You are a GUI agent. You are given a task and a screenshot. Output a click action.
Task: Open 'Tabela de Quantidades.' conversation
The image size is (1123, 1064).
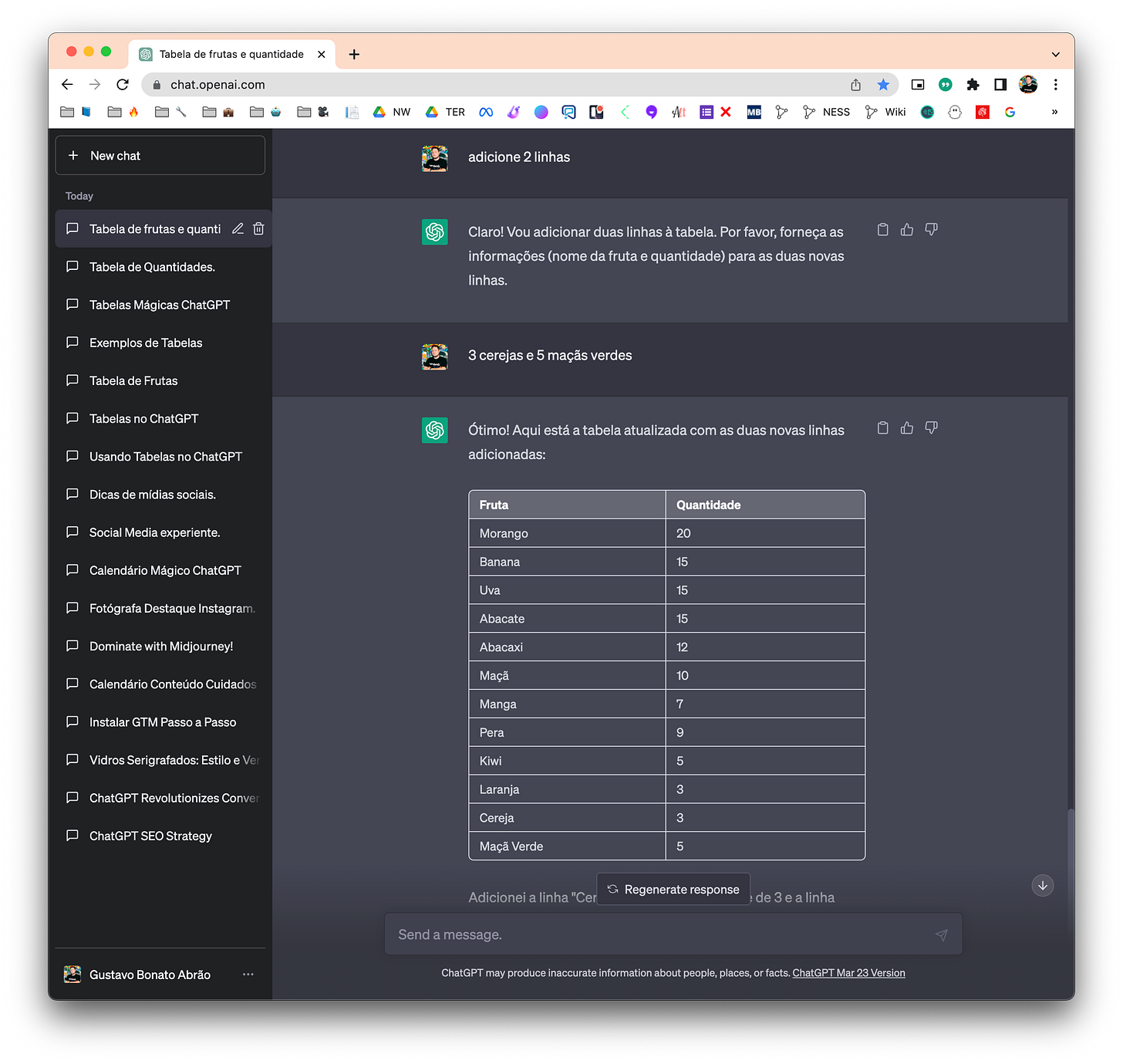(x=164, y=267)
